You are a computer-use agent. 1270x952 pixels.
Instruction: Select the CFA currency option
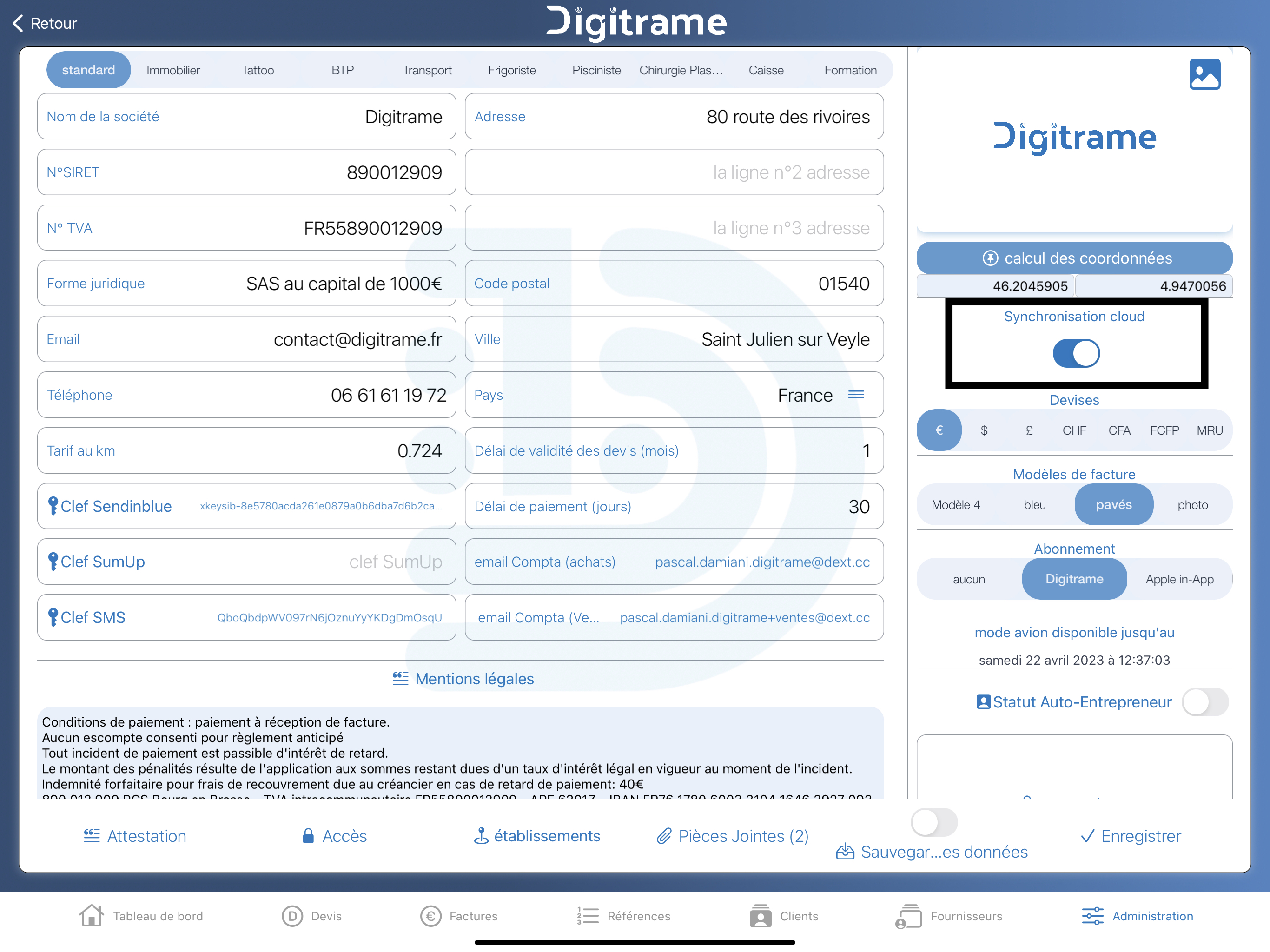pyautogui.click(x=1119, y=430)
